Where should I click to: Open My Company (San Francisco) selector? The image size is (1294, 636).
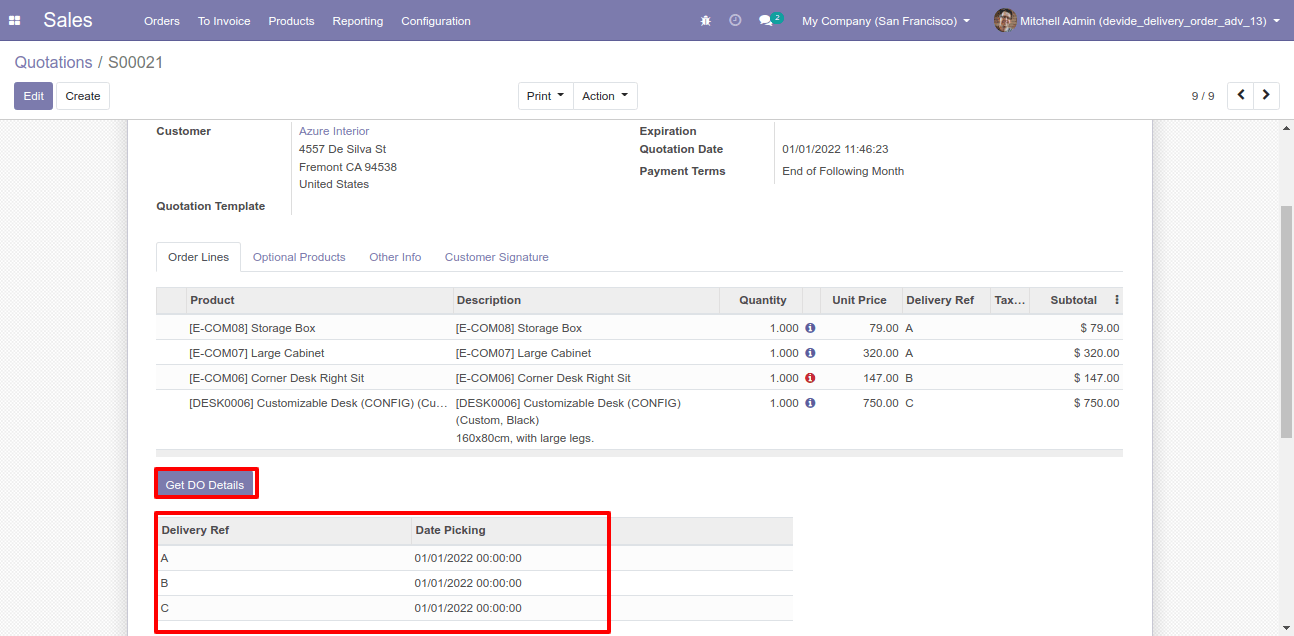[886, 21]
